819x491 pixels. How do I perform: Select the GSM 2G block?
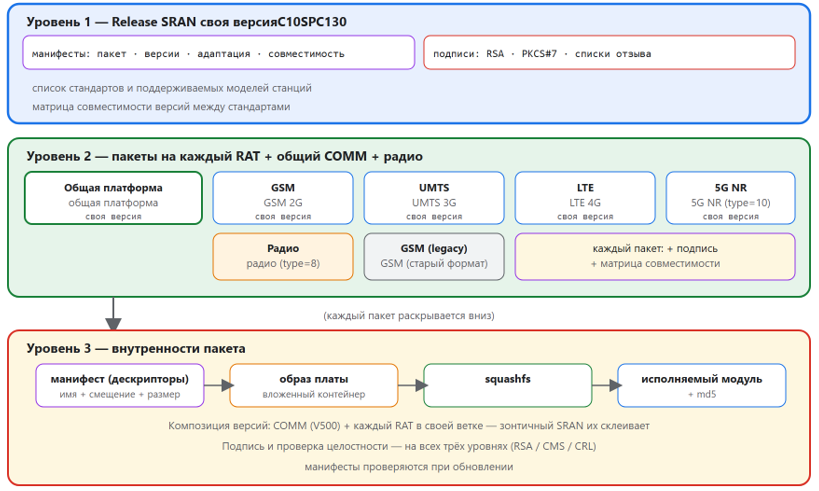coord(283,198)
